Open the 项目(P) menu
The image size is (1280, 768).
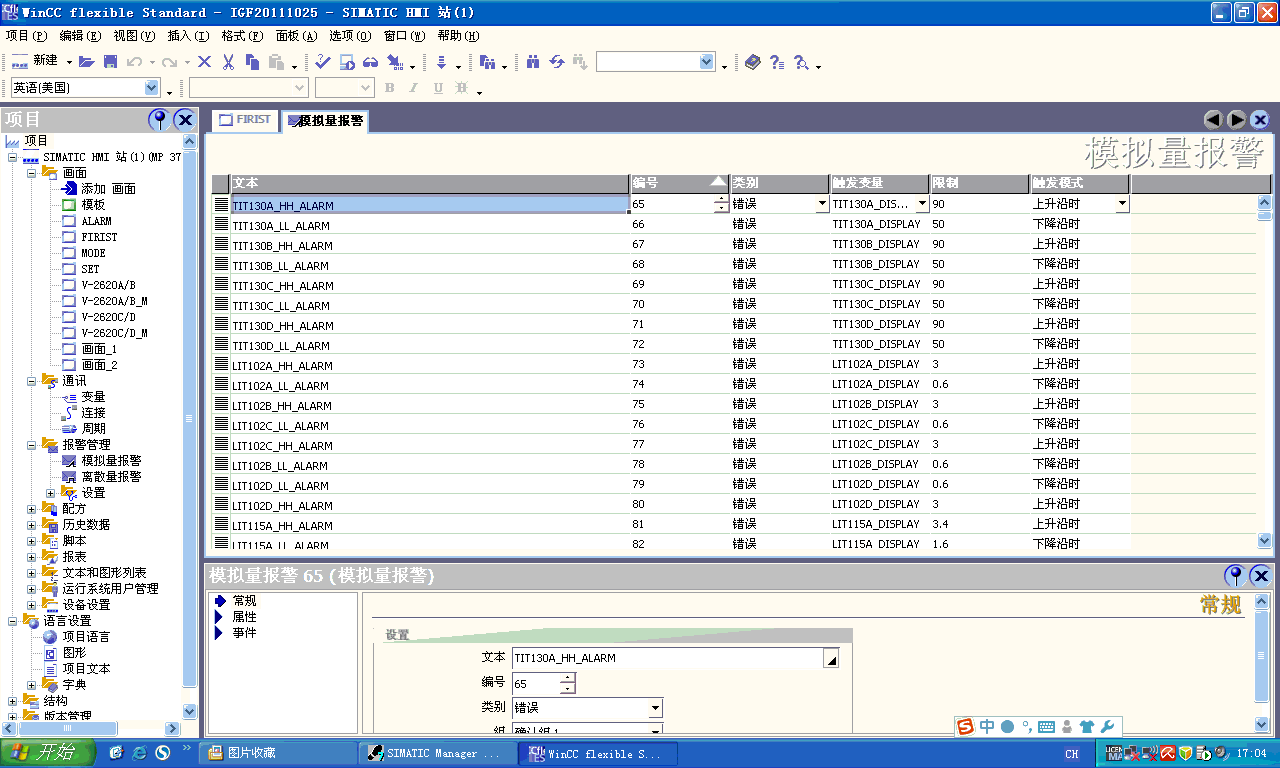click(26, 36)
